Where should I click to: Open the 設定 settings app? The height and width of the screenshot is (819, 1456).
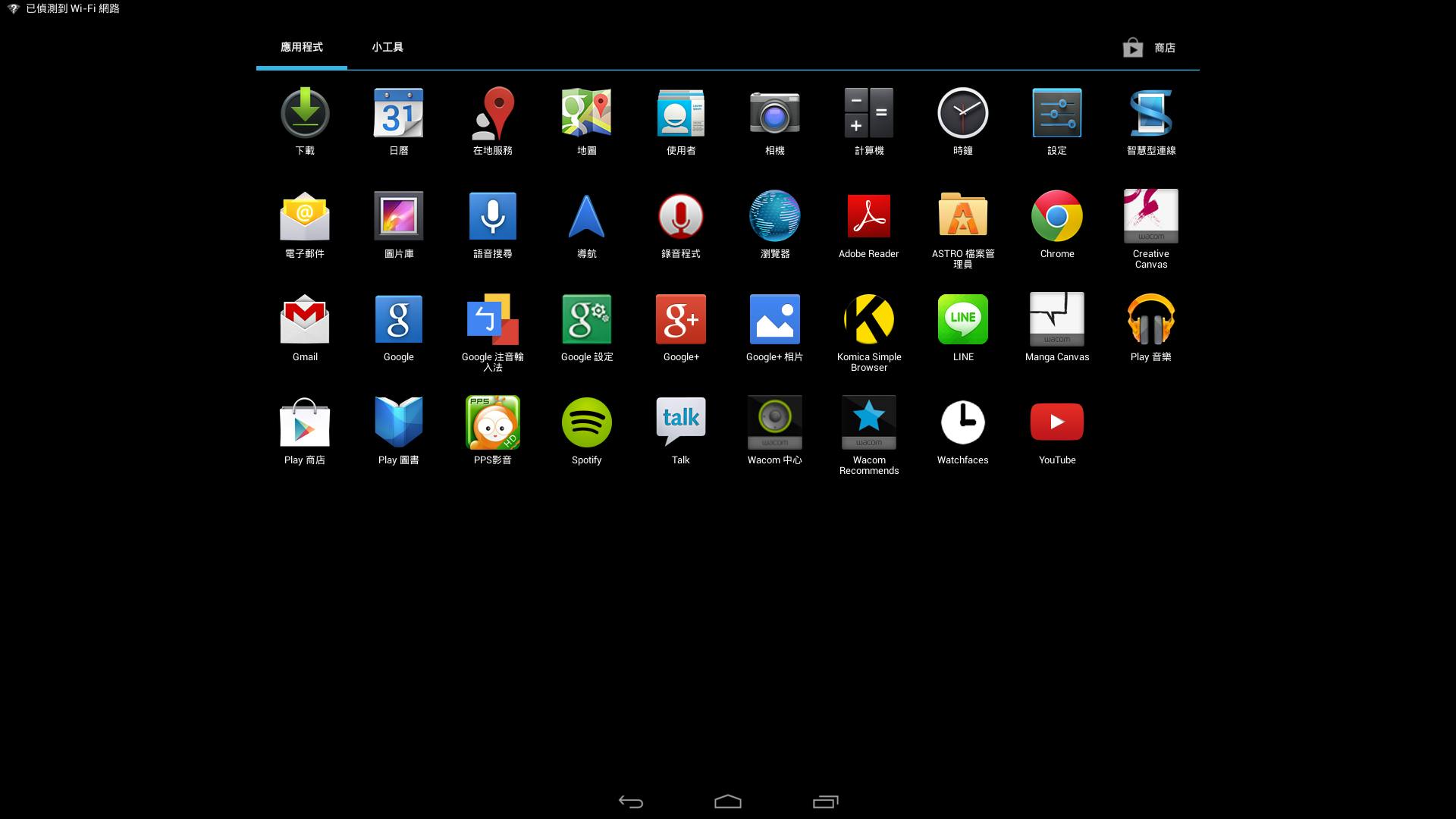coord(1056,113)
